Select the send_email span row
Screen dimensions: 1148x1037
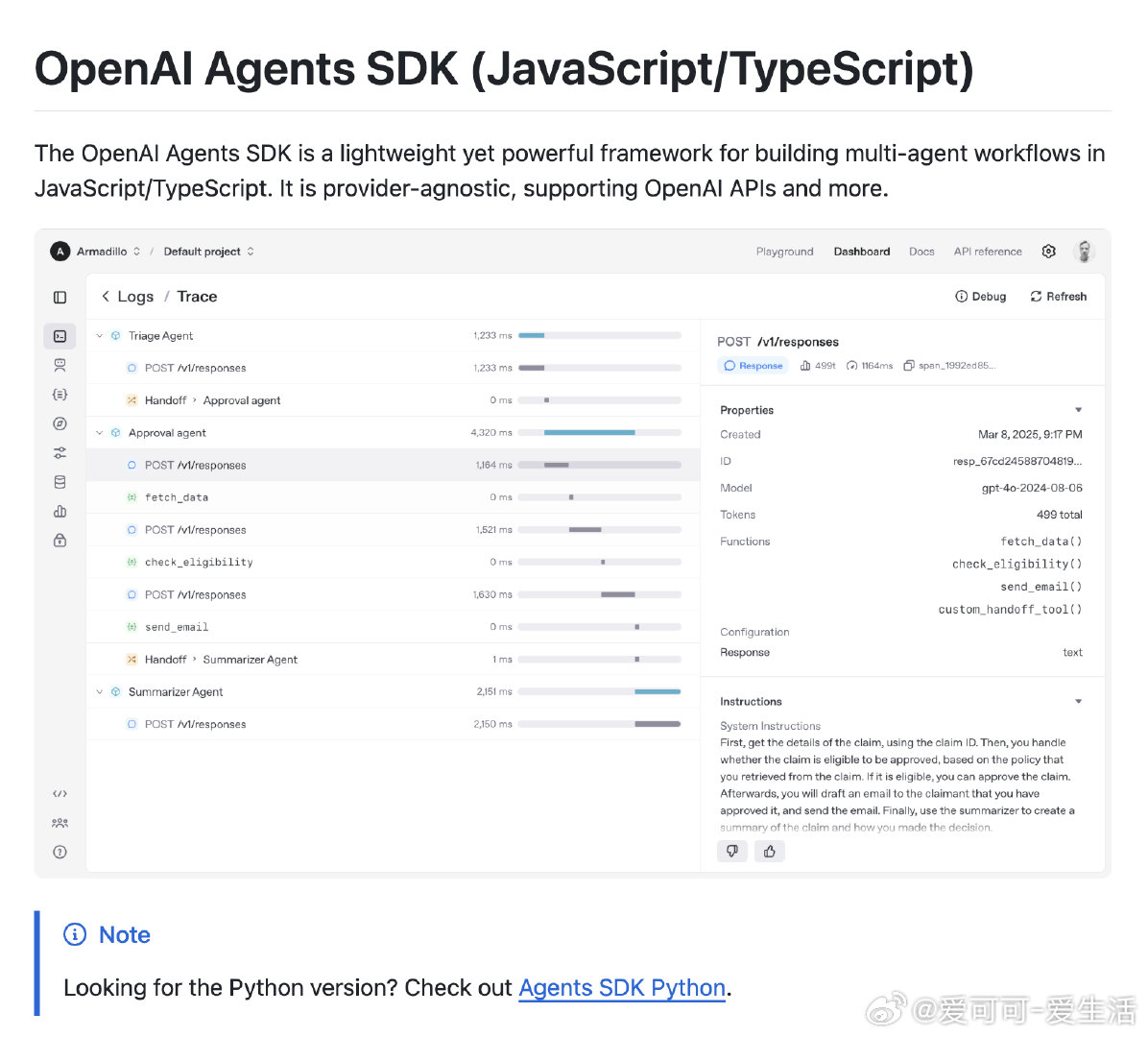point(394,627)
